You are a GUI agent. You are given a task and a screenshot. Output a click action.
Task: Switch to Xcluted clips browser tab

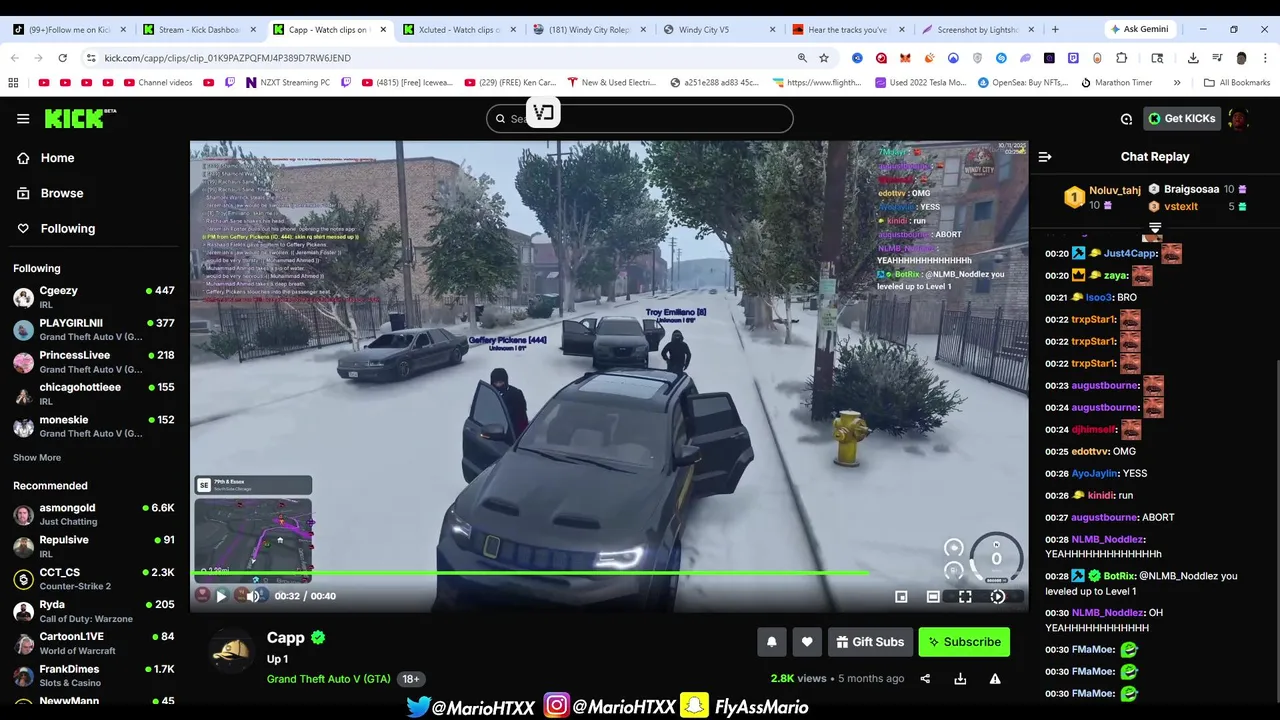point(459,30)
